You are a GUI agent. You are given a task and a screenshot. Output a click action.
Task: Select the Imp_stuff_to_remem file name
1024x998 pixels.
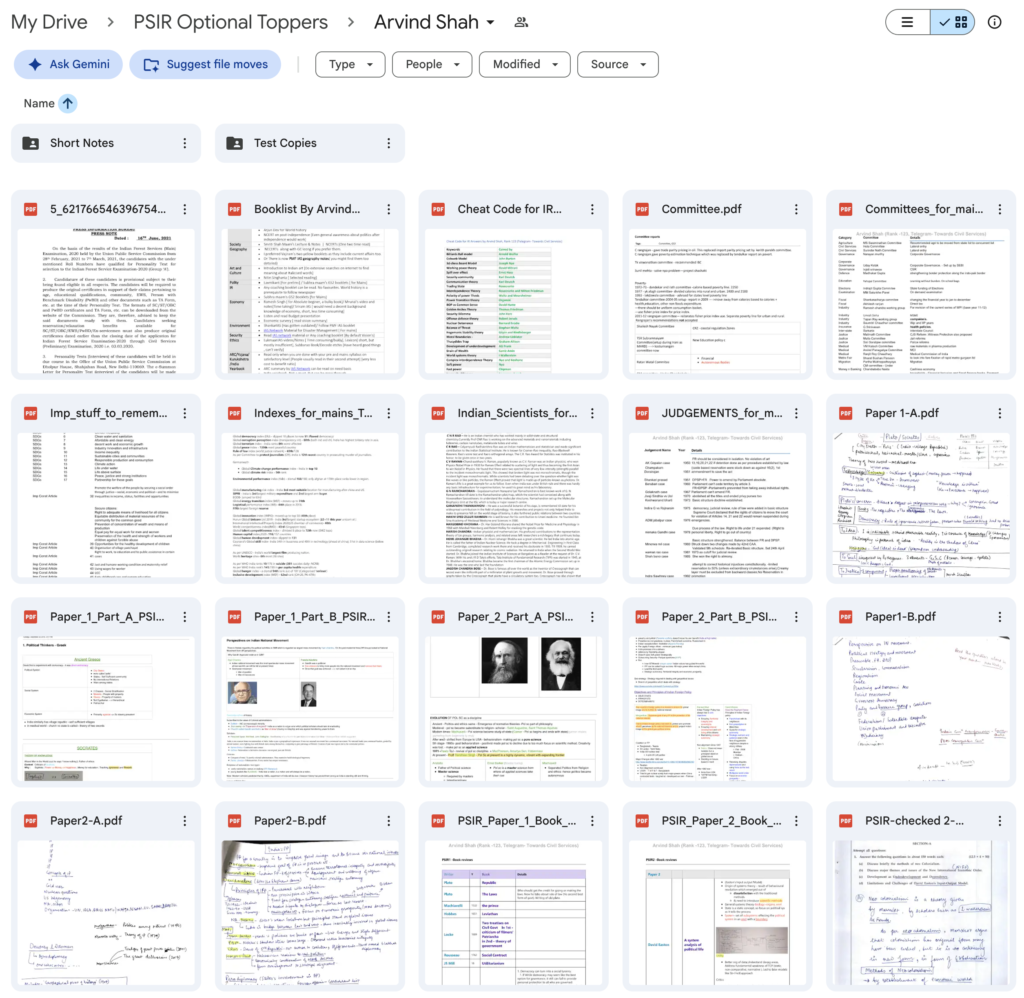coord(108,413)
